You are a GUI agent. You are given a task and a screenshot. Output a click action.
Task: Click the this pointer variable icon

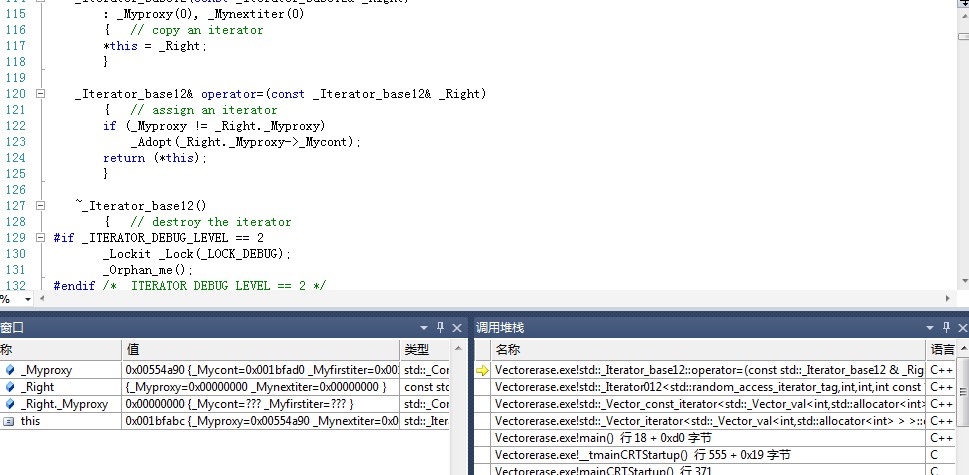click(x=9, y=421)
